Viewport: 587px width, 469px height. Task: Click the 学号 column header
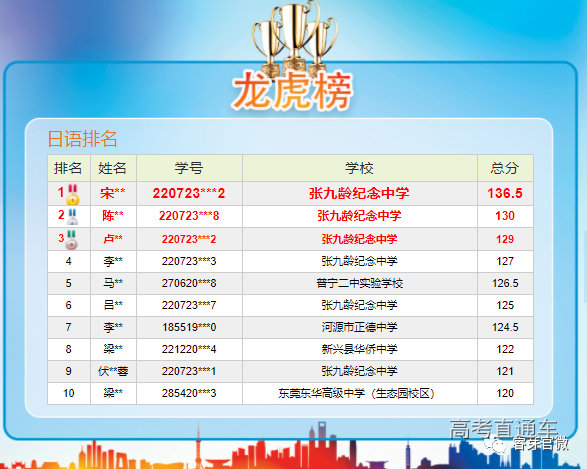coord(189,168)
